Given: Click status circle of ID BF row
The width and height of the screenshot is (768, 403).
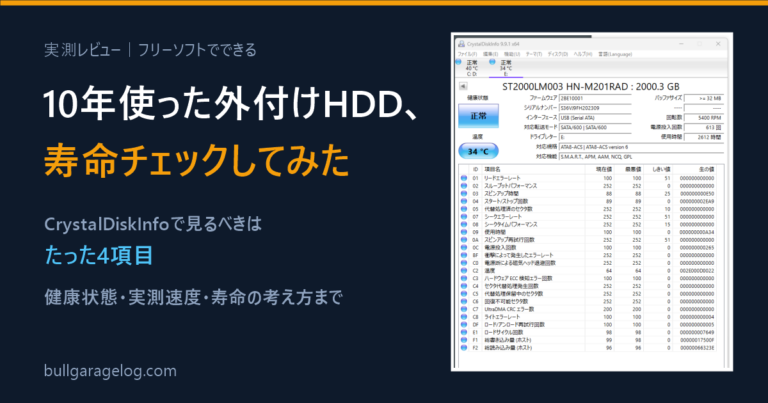Looking at the screenshot, I should pos(464,255).
